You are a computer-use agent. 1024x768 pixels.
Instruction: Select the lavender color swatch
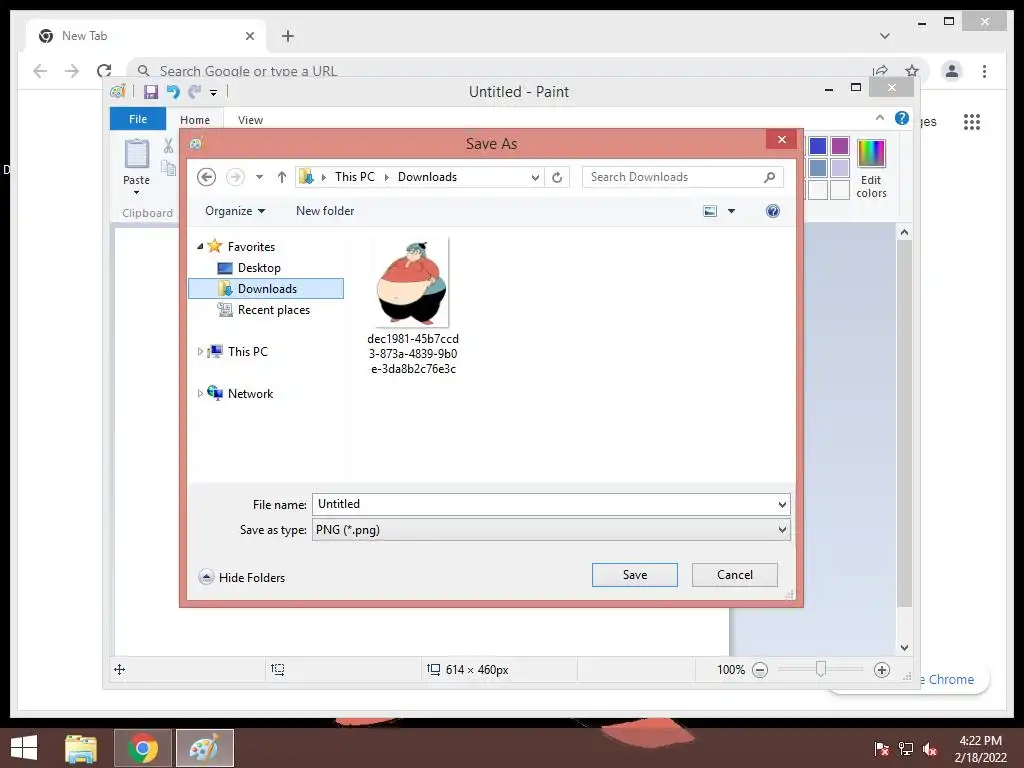[x=840, y=168]
